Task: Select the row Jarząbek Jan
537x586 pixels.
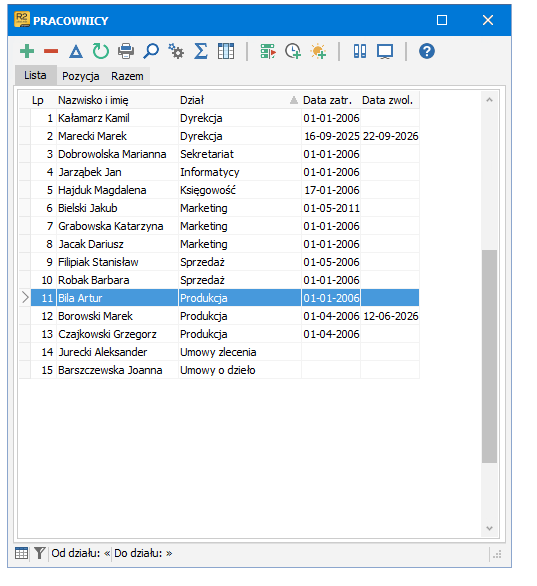Action: (x=219, y=172)
